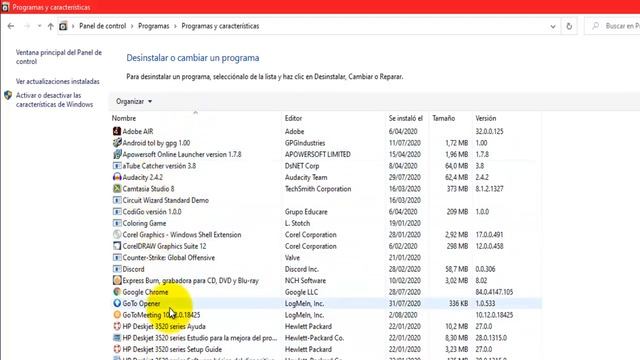Viewport: 640px width, 360px height.
Task: Select the Google Chrome program name
Action: (x=145, y=292)
